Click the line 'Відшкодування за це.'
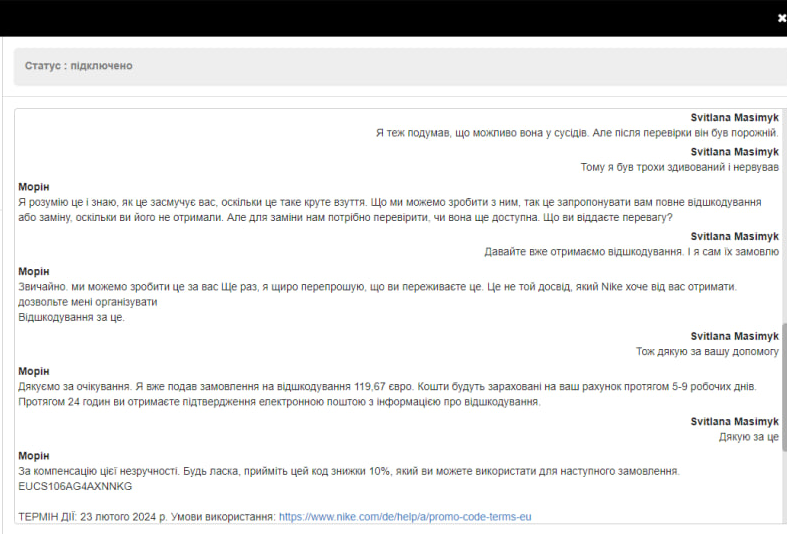 (71, 317)
